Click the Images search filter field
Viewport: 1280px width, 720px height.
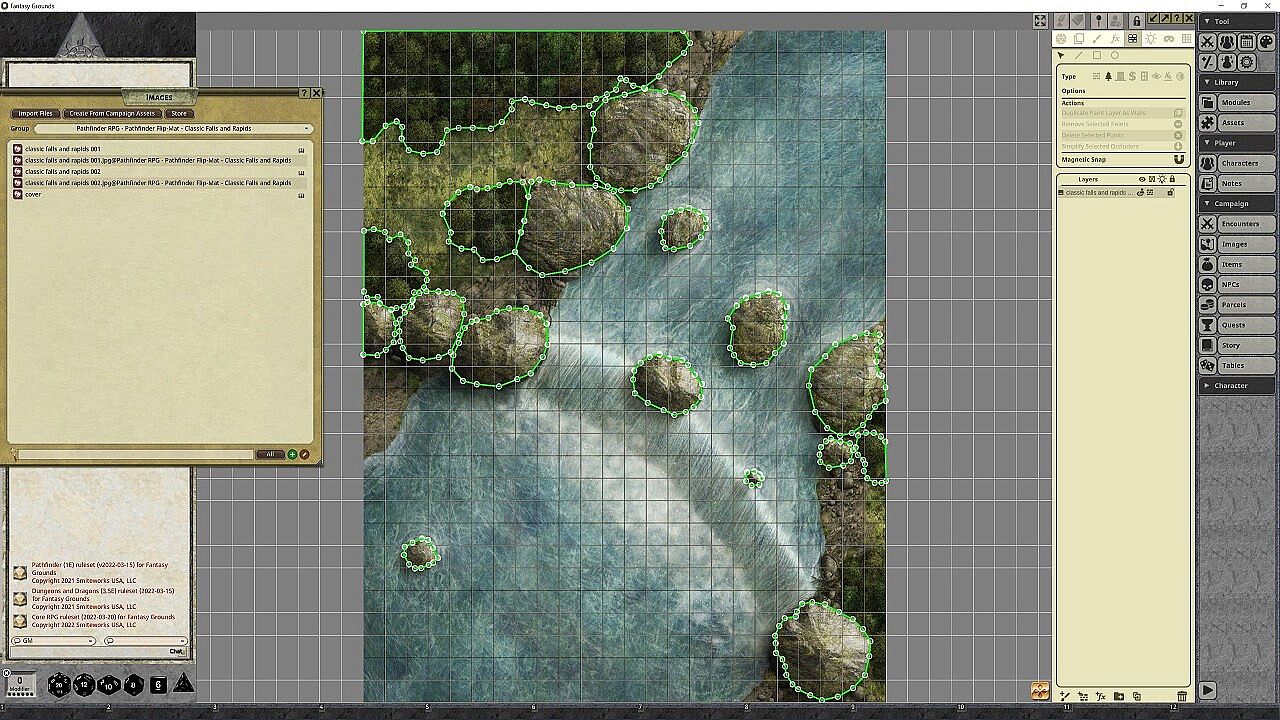135,454
